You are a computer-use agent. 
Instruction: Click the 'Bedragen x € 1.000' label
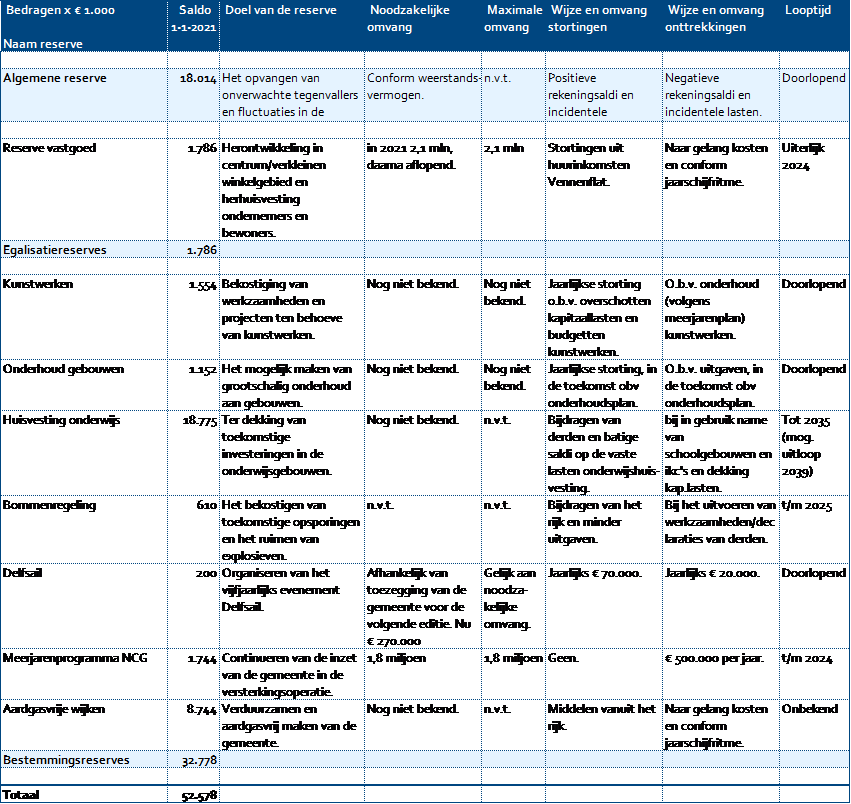pos(62,10)
